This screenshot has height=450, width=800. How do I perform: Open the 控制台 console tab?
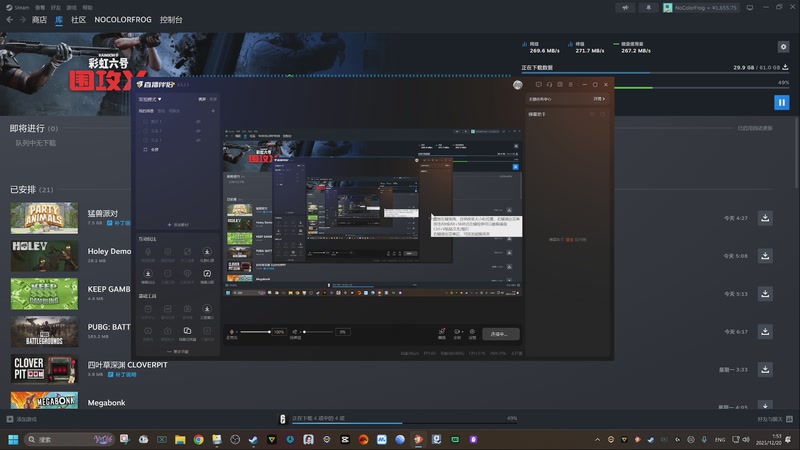pyautogui.click(x=171, y=19)
